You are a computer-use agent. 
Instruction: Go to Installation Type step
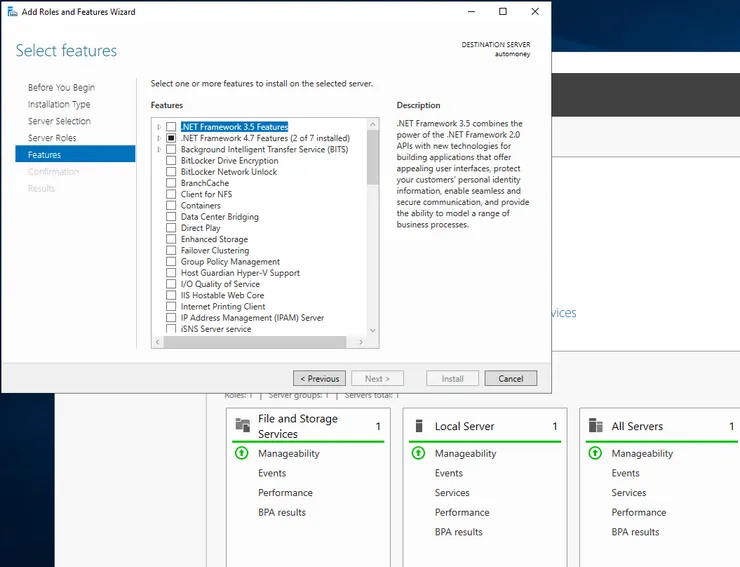pos(59,104)
